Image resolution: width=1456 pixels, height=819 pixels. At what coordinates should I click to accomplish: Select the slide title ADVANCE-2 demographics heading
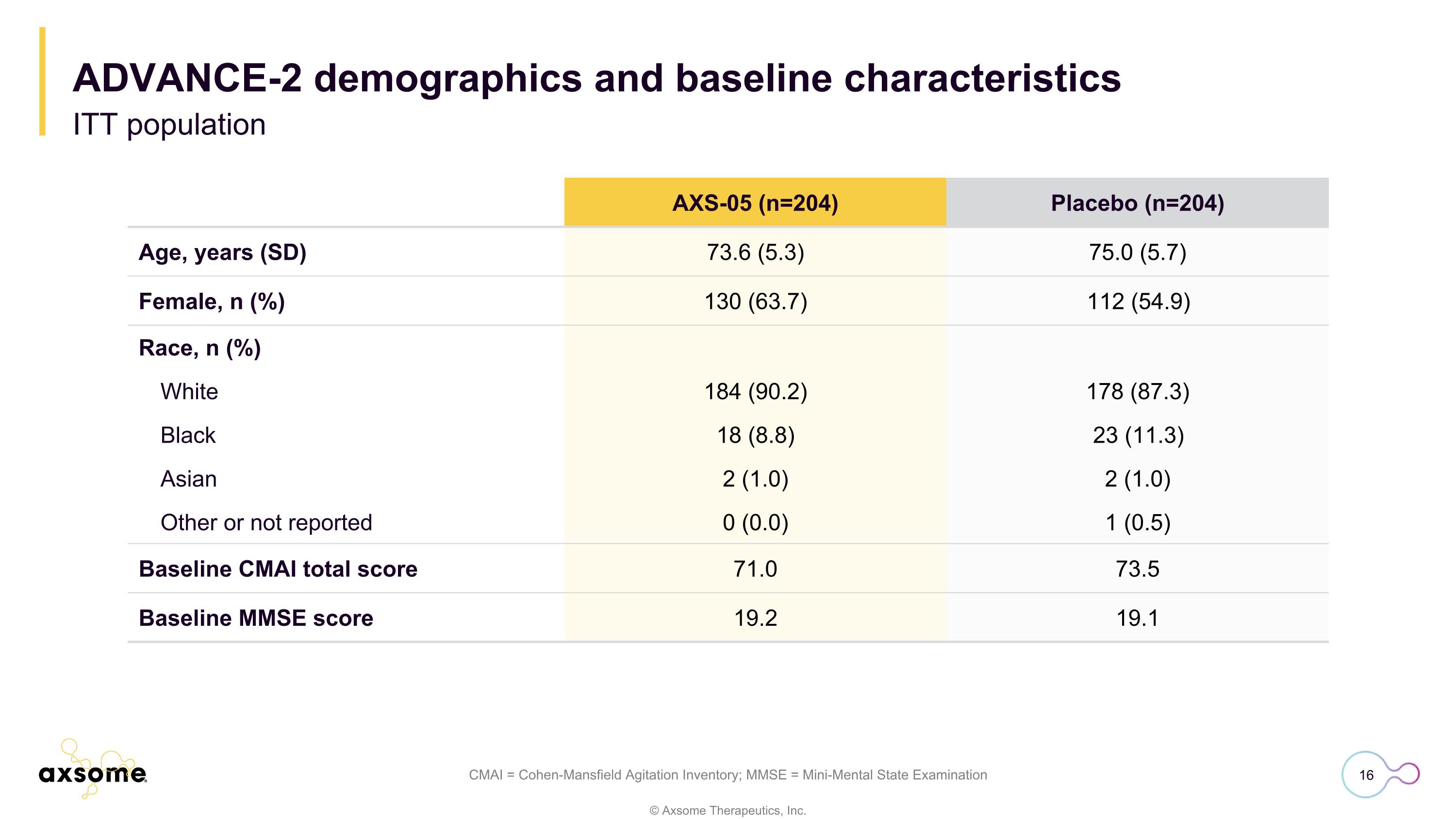pyautogui.click(x=596, y=79)
